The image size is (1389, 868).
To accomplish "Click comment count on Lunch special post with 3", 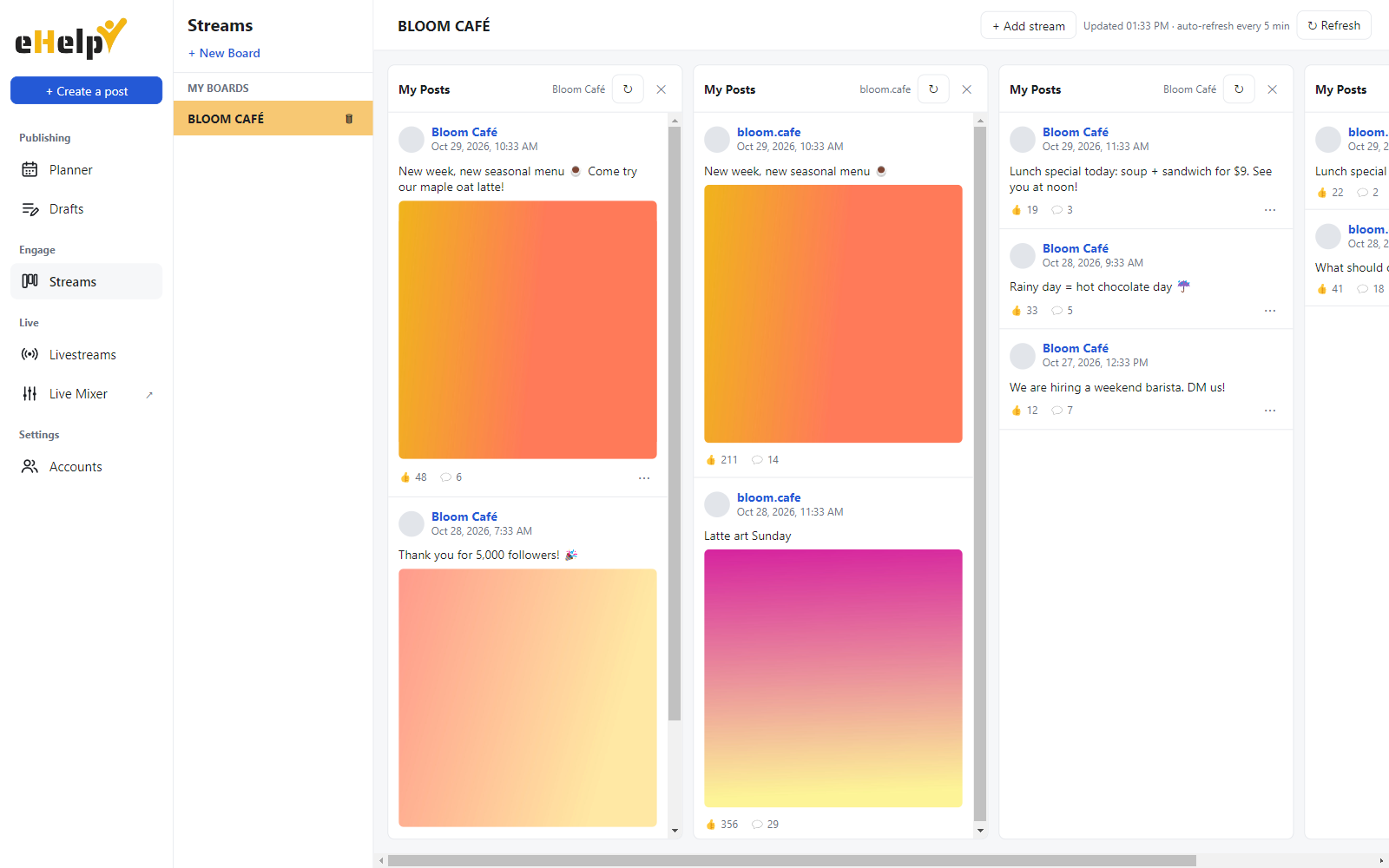I will (x=1063, y=210).
